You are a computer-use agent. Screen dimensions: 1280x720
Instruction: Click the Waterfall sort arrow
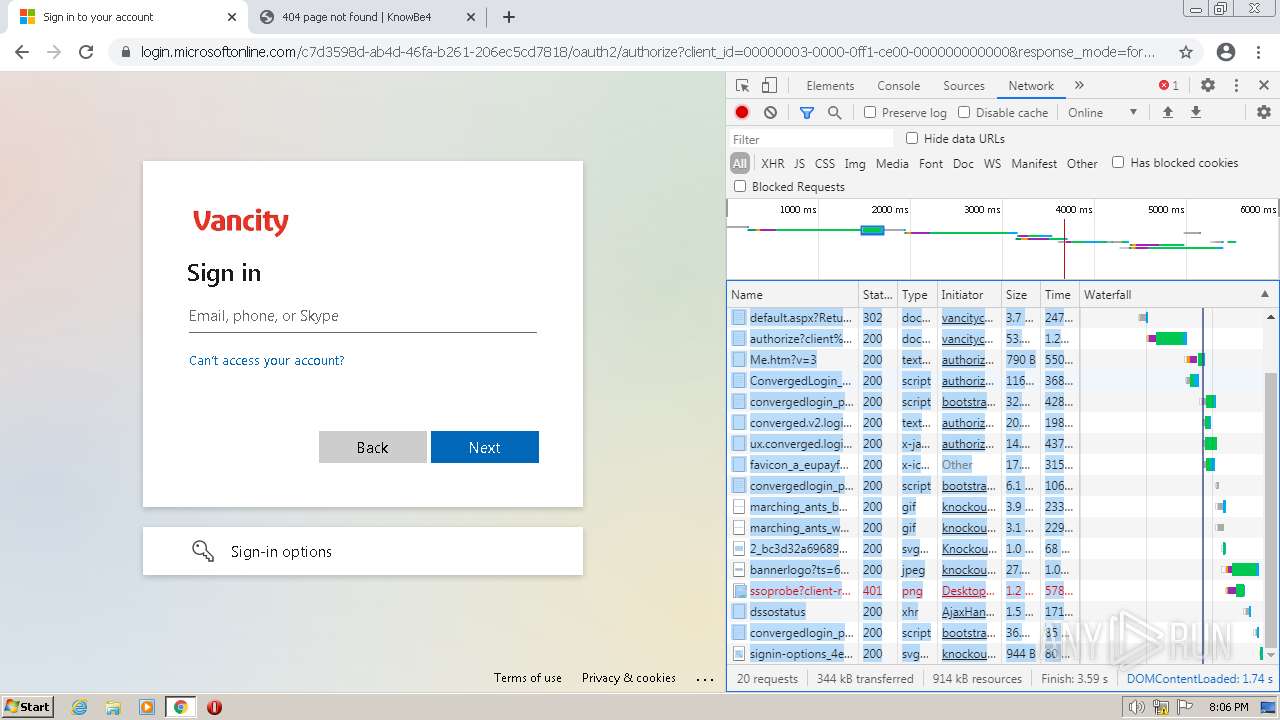[x=1264, y=295]
